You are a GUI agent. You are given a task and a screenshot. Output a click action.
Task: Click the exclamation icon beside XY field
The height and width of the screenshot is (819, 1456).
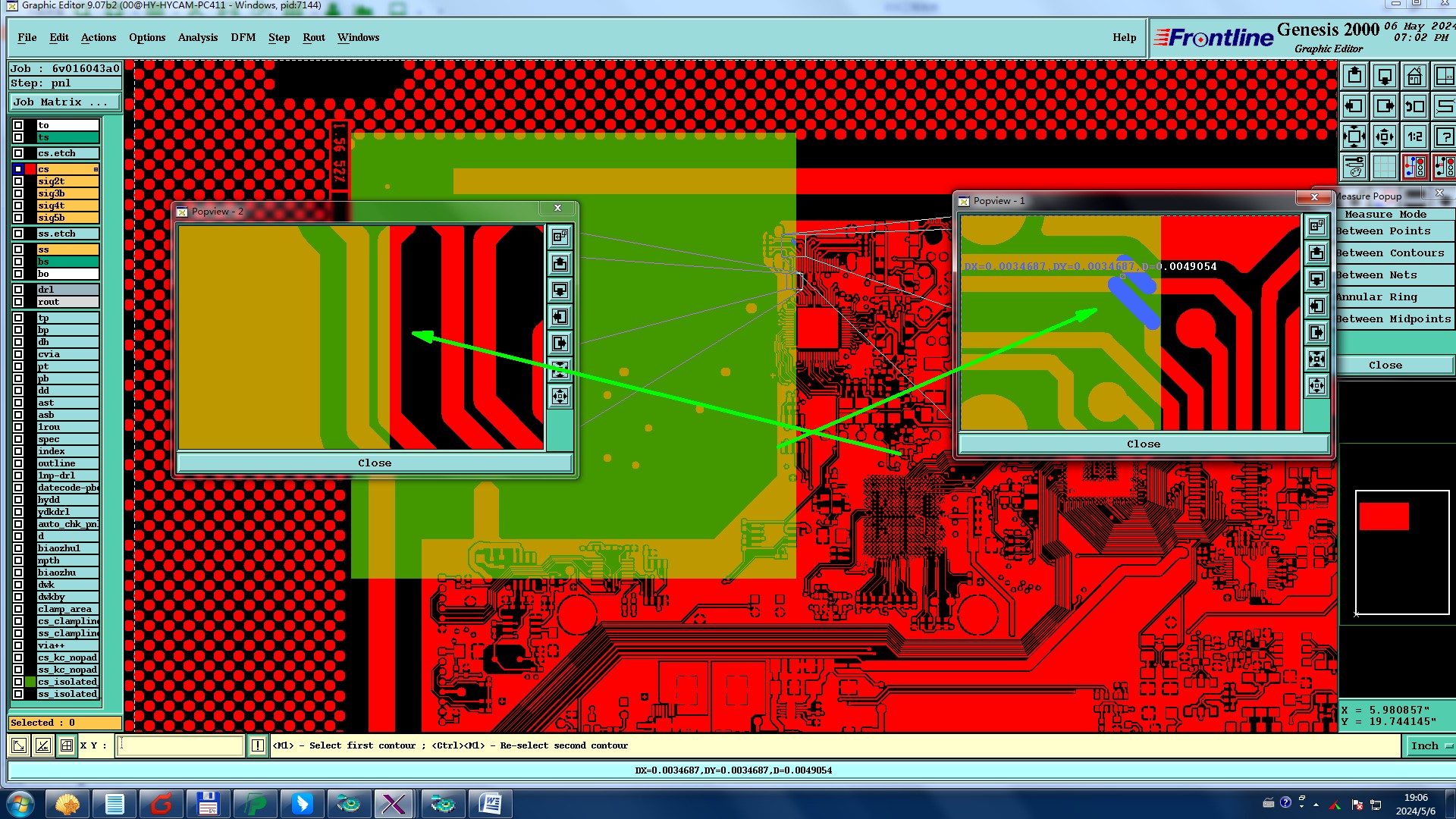[x=258, y=745]
